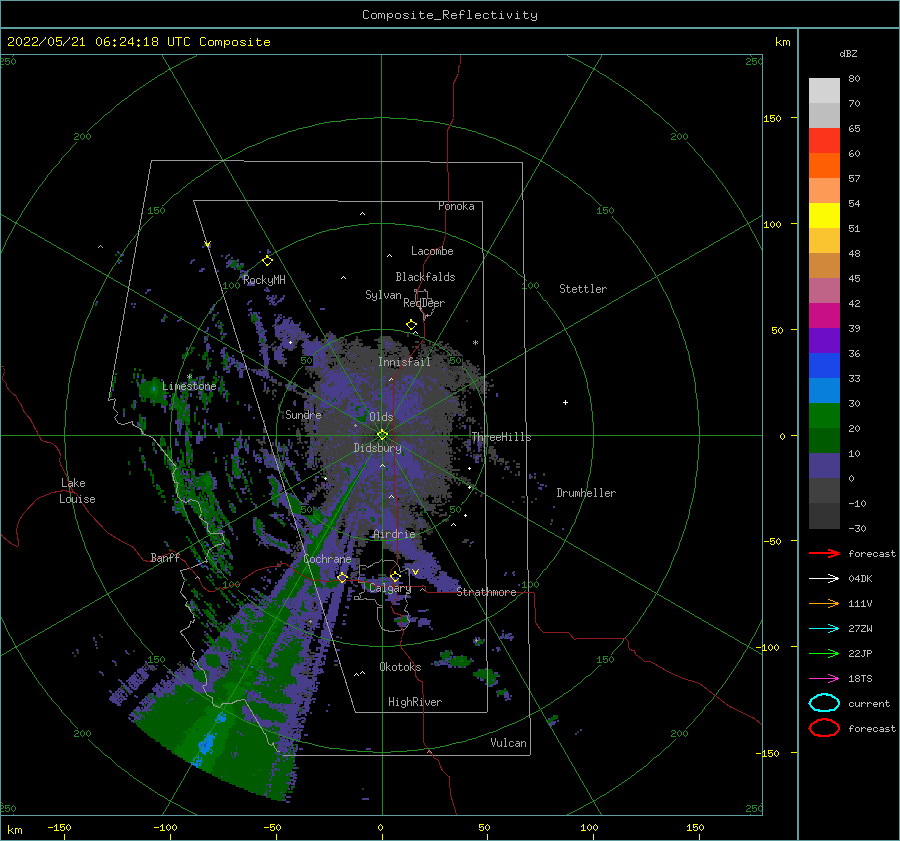The height and width of the screenshot is (841, 900).
Task: Click the green 22JP arrow icon
Action: pyautogui.click(x=824, y=653)
